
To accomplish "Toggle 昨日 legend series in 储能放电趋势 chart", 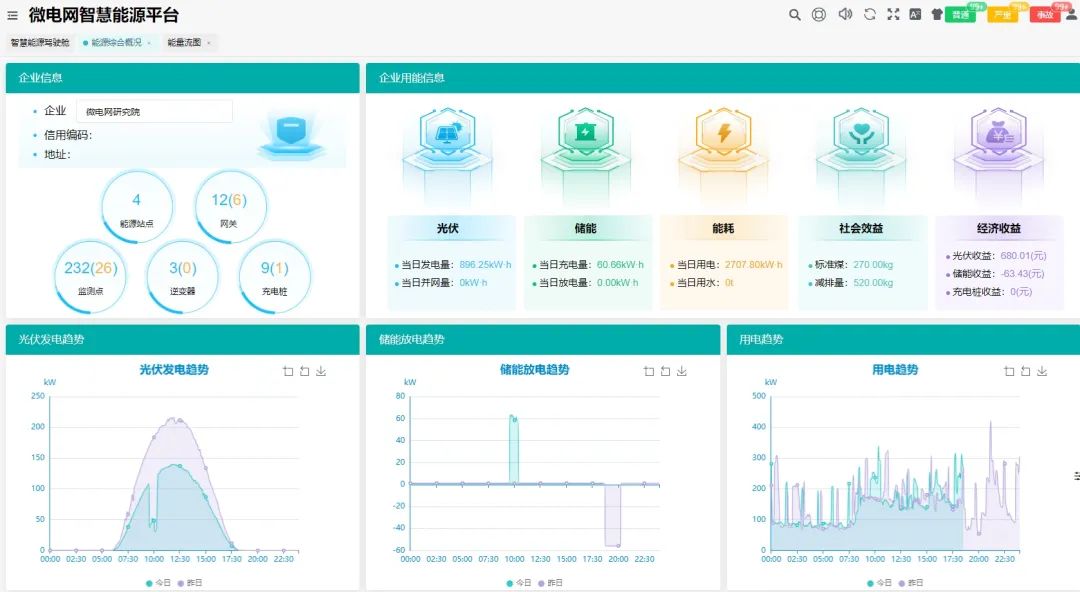I will pyautogui.click(x=549, y=582).
